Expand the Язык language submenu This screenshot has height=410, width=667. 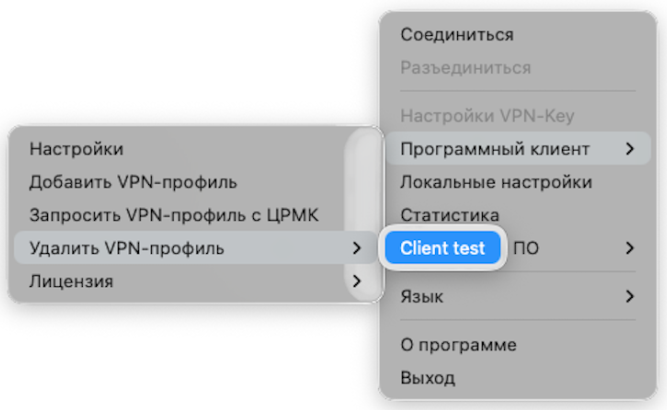pyautogui.click(x=518, y=296)
